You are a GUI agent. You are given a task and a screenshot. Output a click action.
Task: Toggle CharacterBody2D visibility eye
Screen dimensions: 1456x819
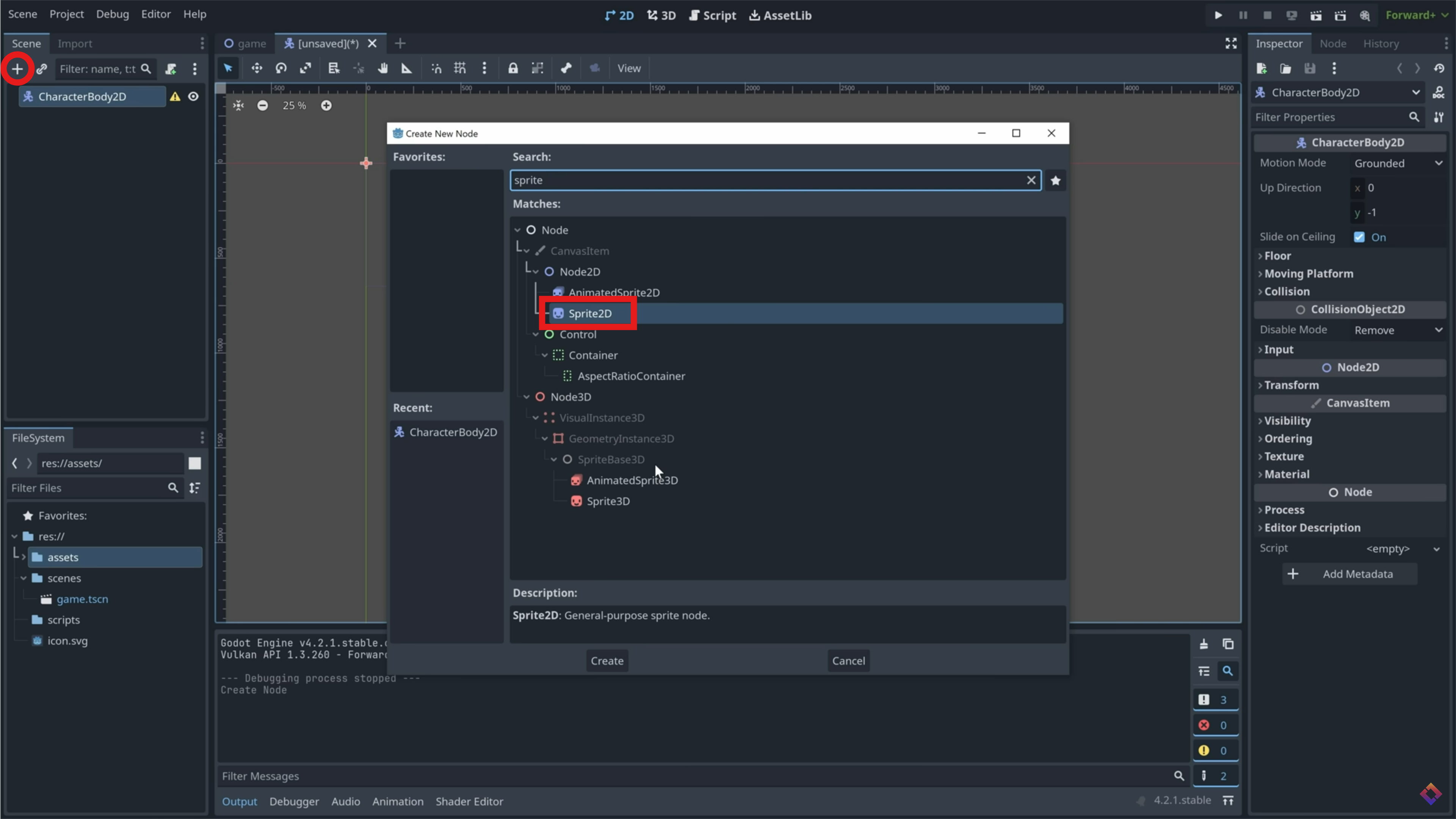pyautogui.click(x=193, y=97)
